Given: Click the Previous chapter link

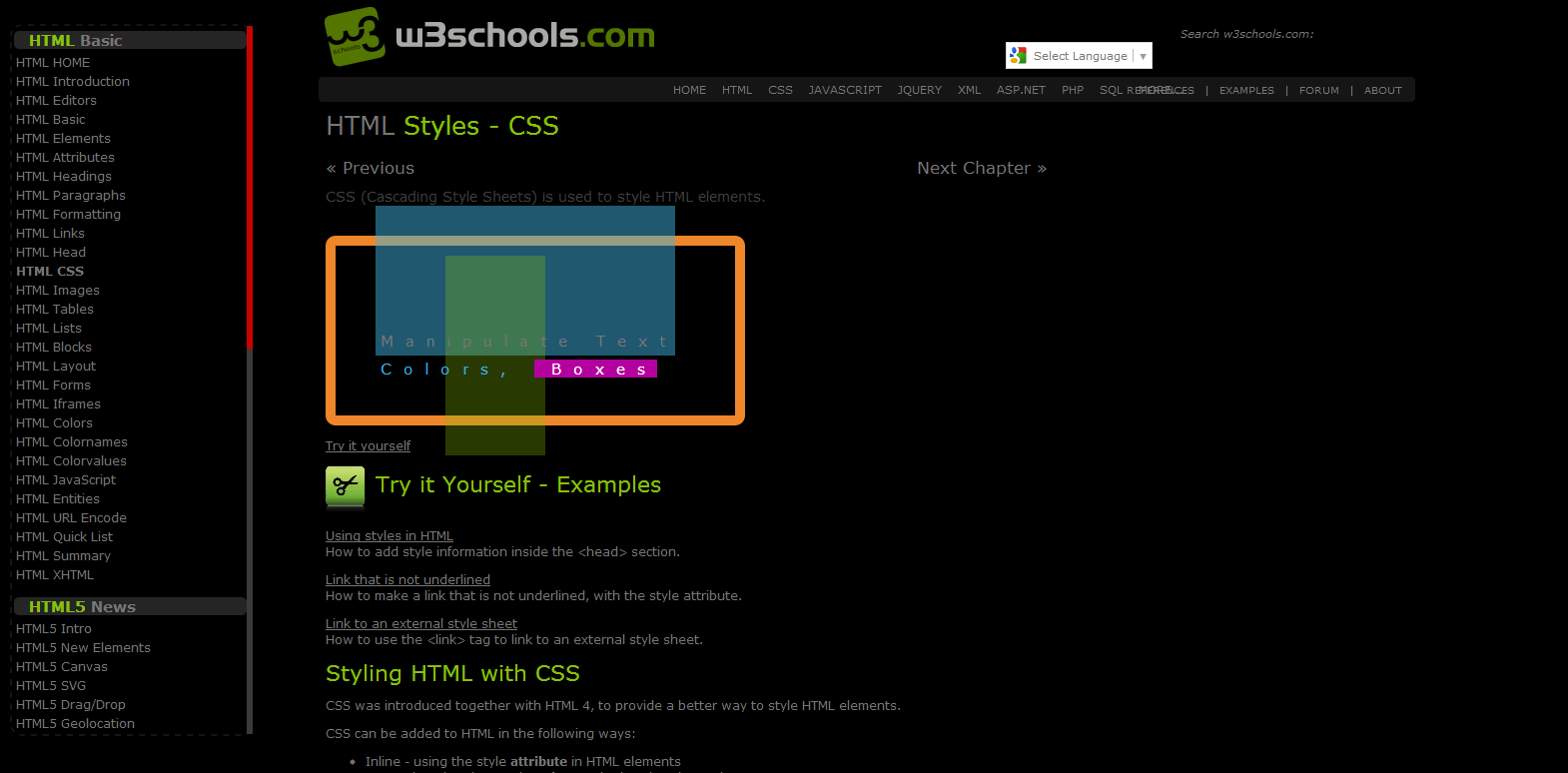Looking at the screenshot, I should tap(370, 168).
